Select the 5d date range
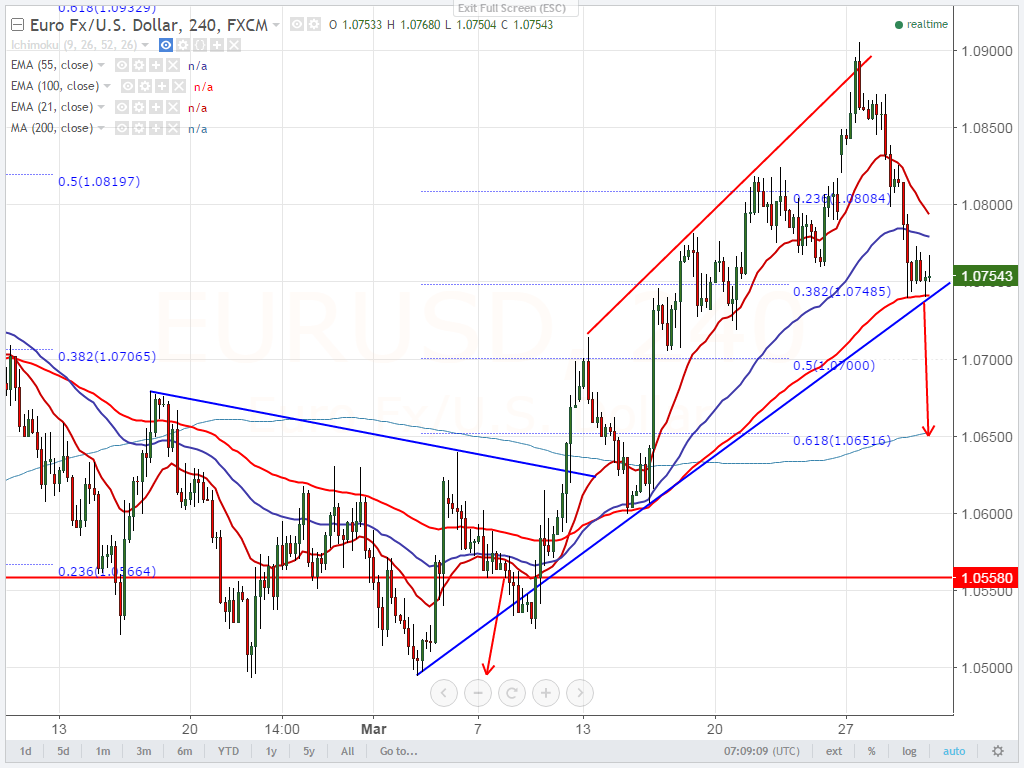 [x=63, y=751]
